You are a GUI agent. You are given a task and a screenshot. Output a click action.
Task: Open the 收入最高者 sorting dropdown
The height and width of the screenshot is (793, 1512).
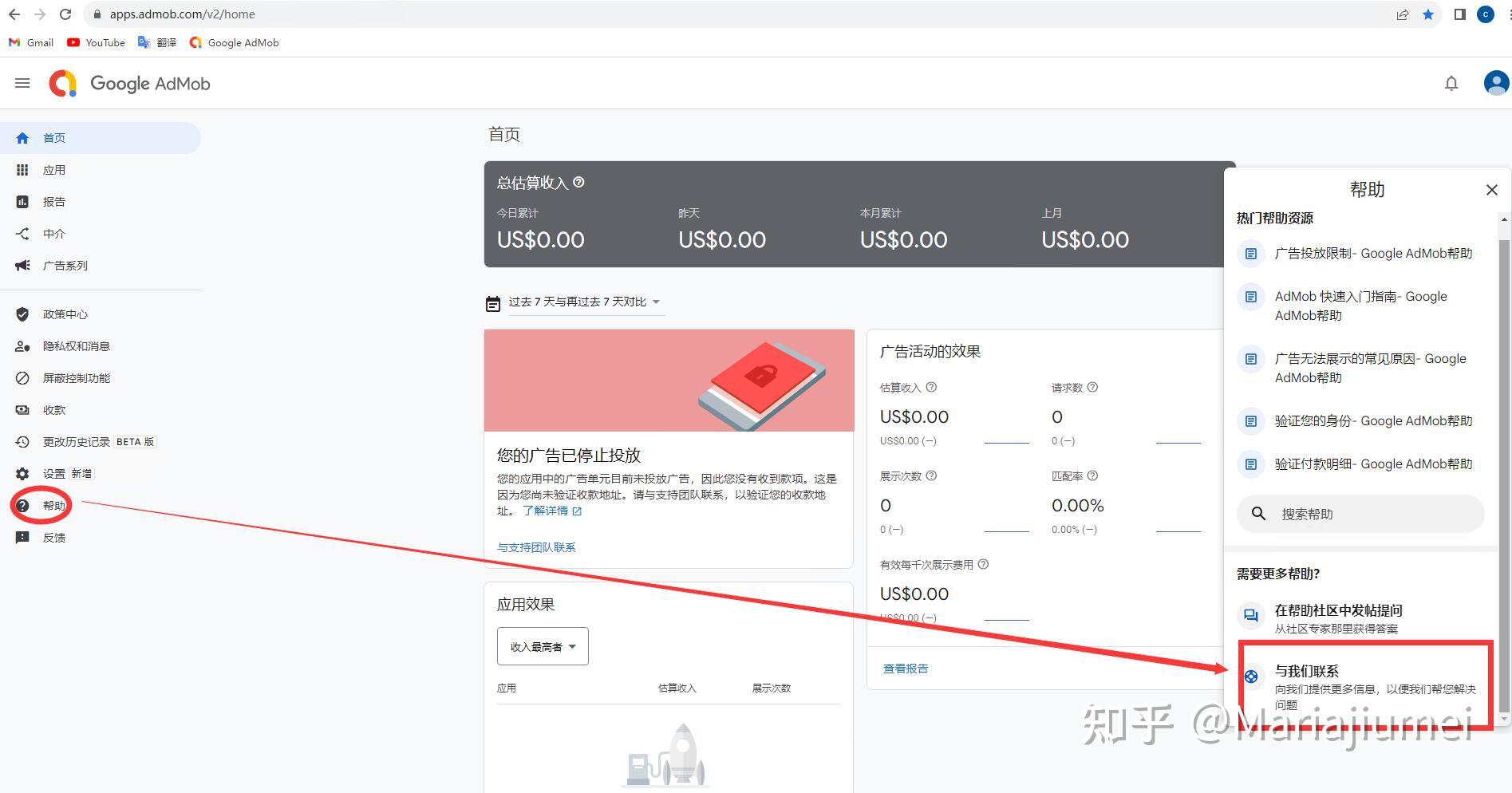pos(542,646)
